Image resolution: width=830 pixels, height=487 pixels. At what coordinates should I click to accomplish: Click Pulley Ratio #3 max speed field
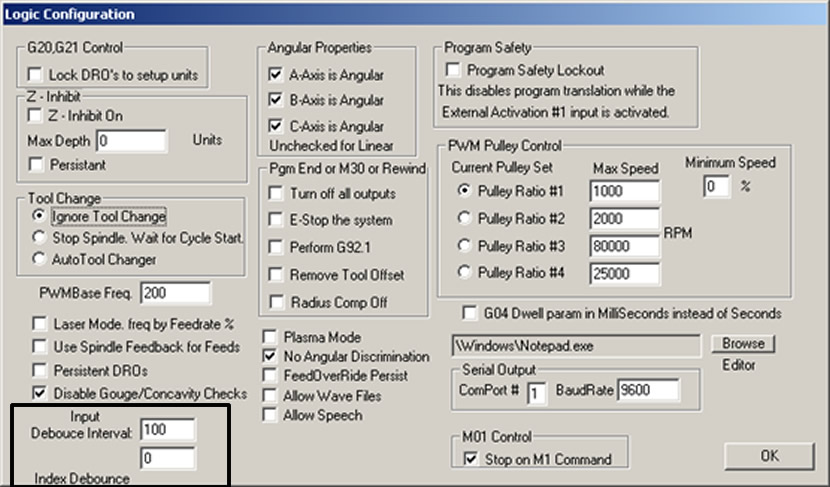pos(624,246)
